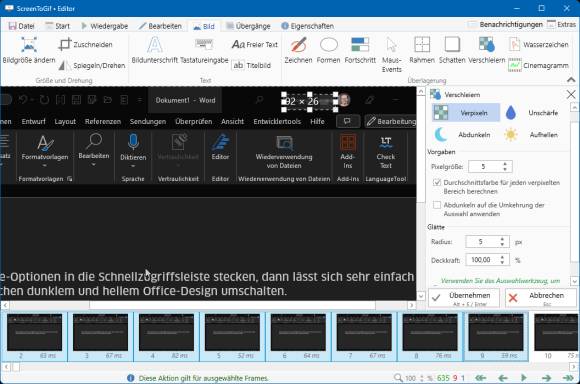Play the animation
The width and height of the screenshot is (580, 384).
(523, 378)
